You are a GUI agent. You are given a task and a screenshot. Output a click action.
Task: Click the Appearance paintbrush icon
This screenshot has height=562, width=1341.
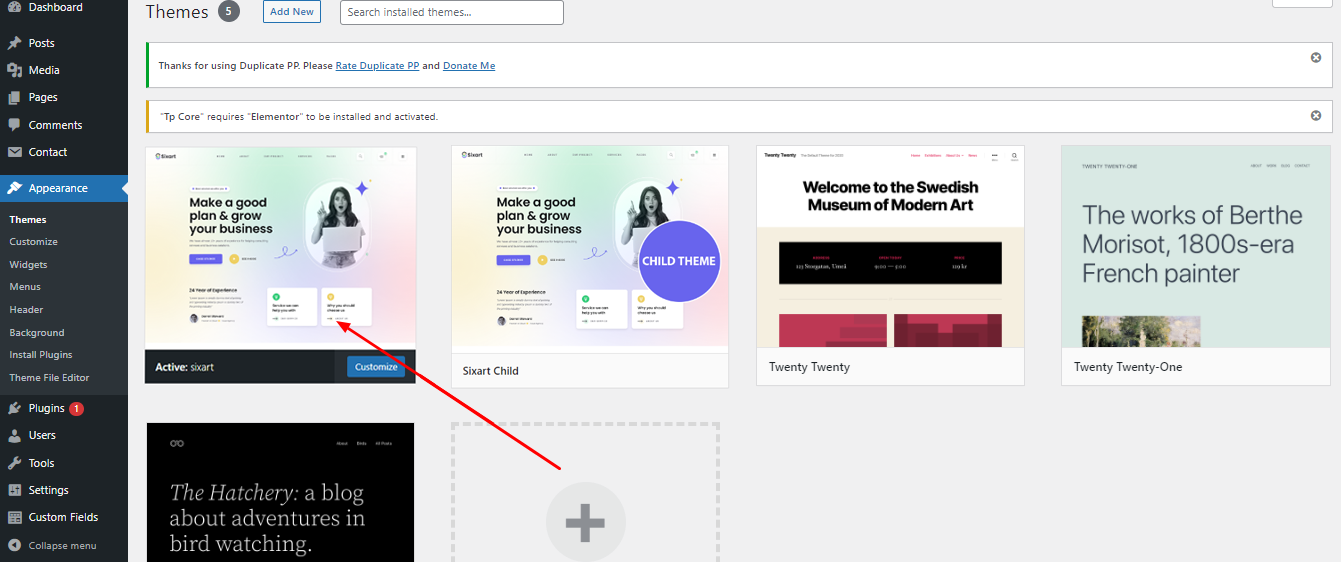click(x=14, y=188)
